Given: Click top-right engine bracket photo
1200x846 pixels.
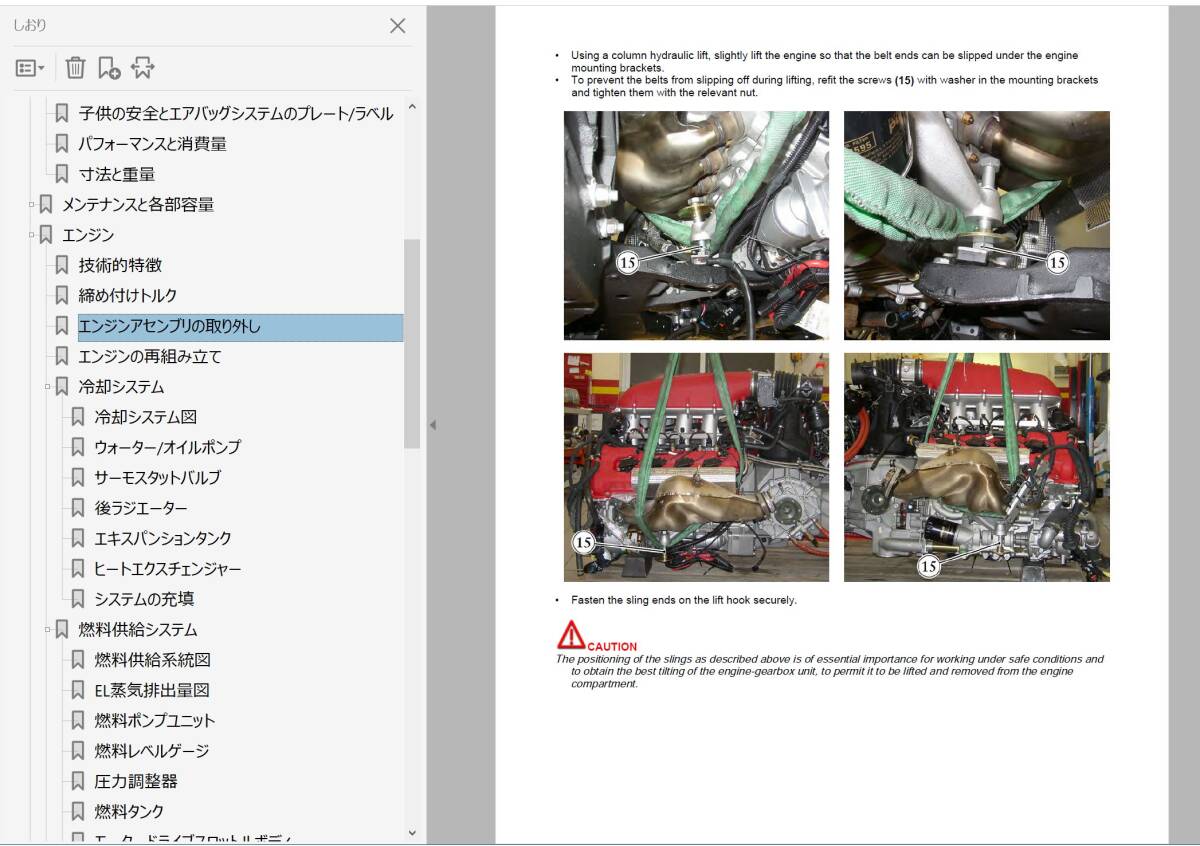Looking at the screenshot, I should coord(977,225).
